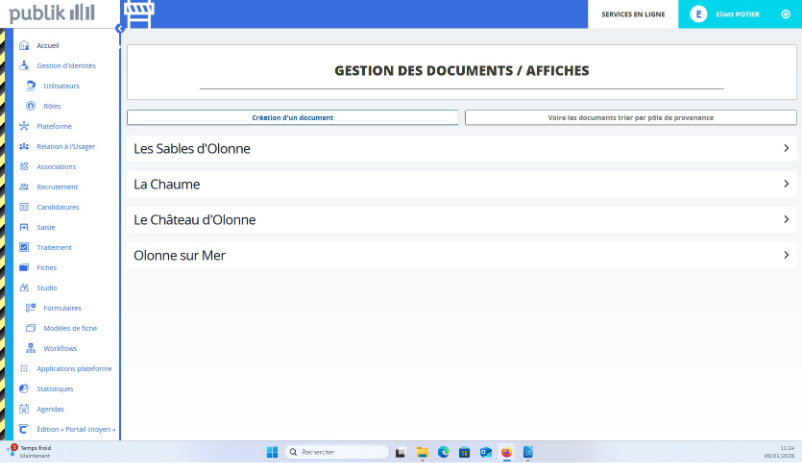This screenshot has width=802, height=463.
Task: Open the Rôles link
Action: pos(52,106)
